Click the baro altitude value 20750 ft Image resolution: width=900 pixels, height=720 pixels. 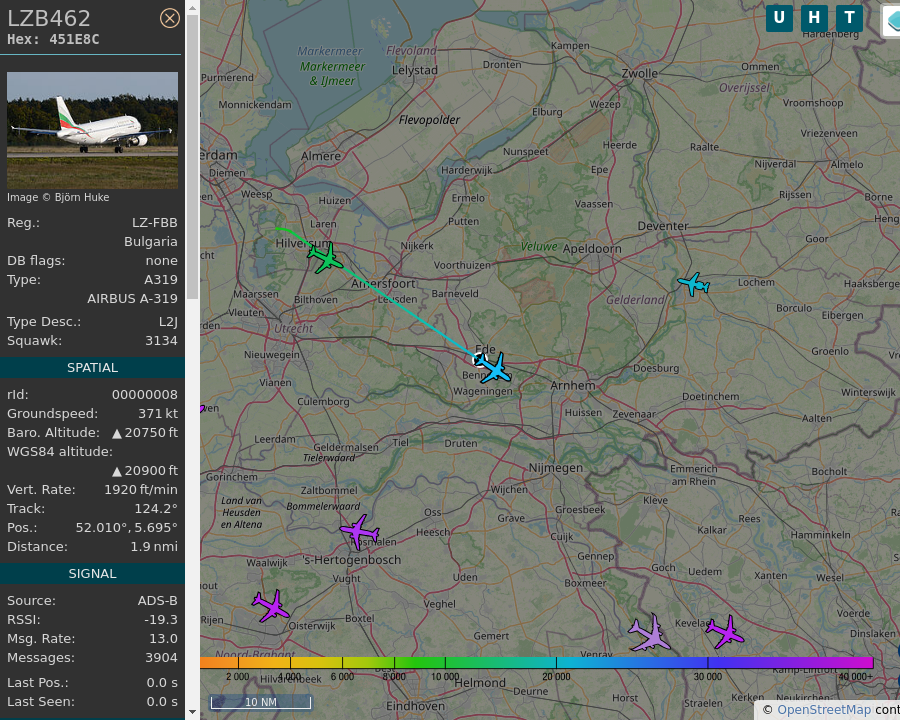click(145, 432)
